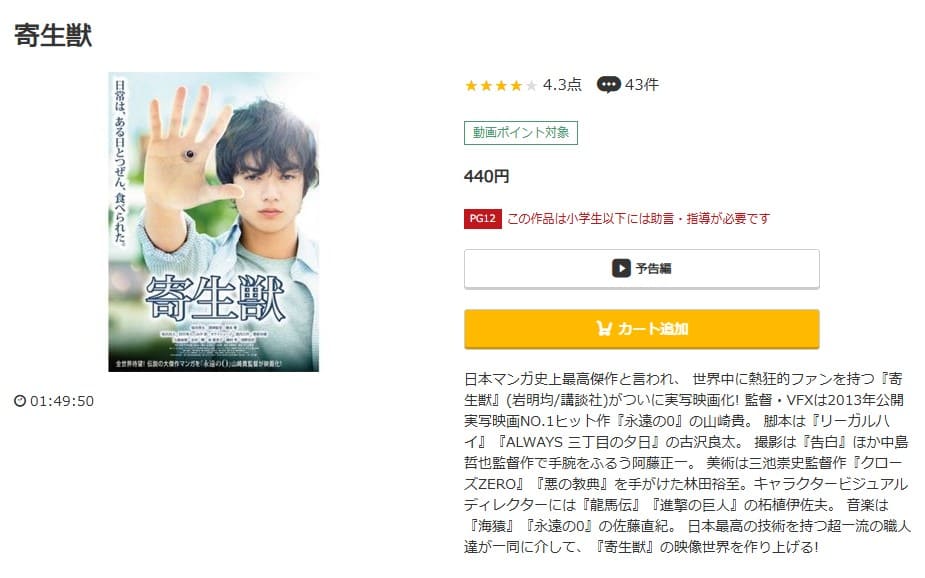Image resolution: width=925 pixels, height=578 pixels.
Task: Click the red PG12 rating badge
Action: (x=483, y=219)
